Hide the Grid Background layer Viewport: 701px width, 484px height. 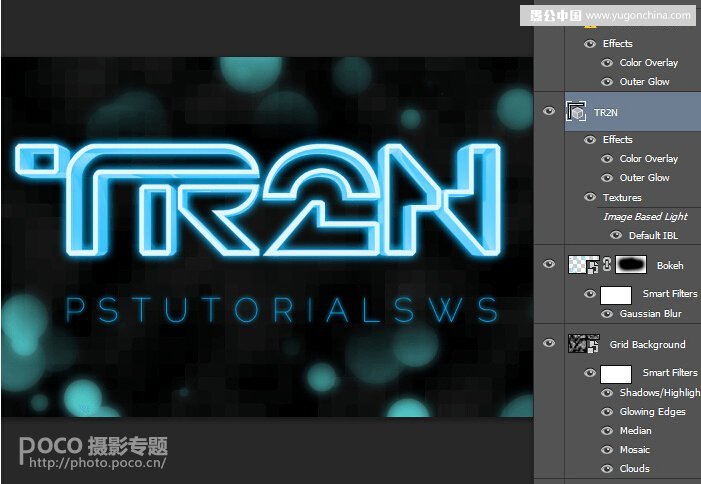[x=549, y=343]
